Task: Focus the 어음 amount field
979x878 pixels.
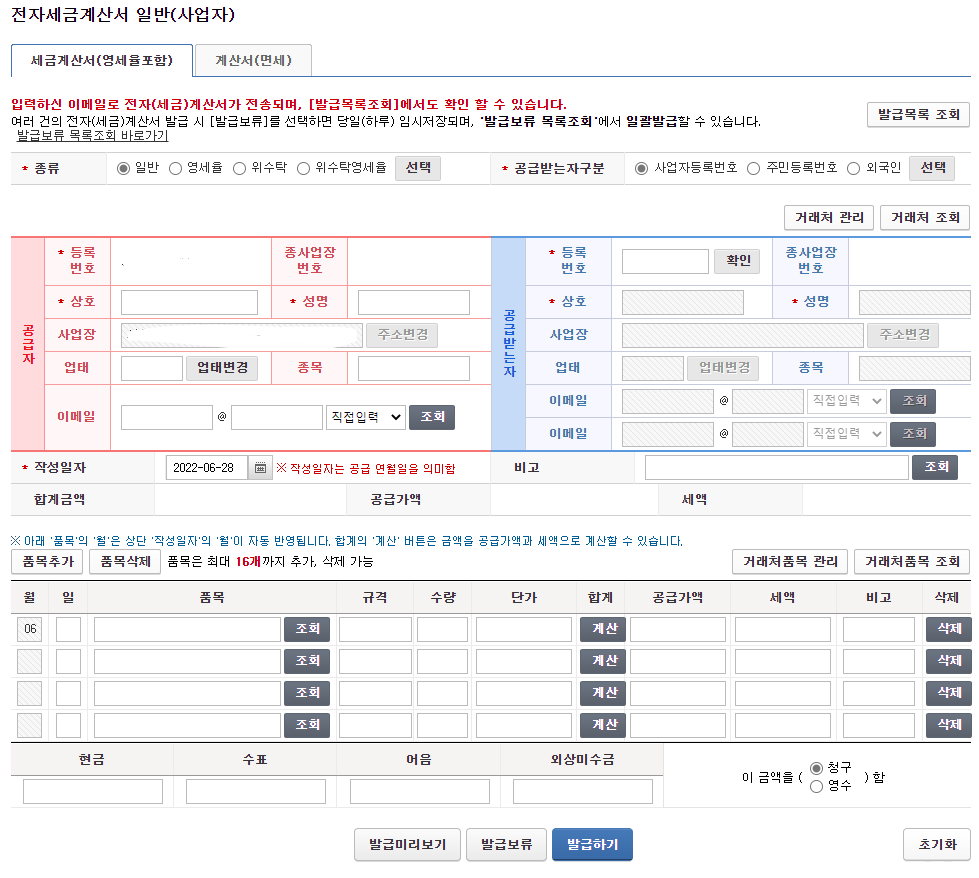Action: tap(420, 791)
